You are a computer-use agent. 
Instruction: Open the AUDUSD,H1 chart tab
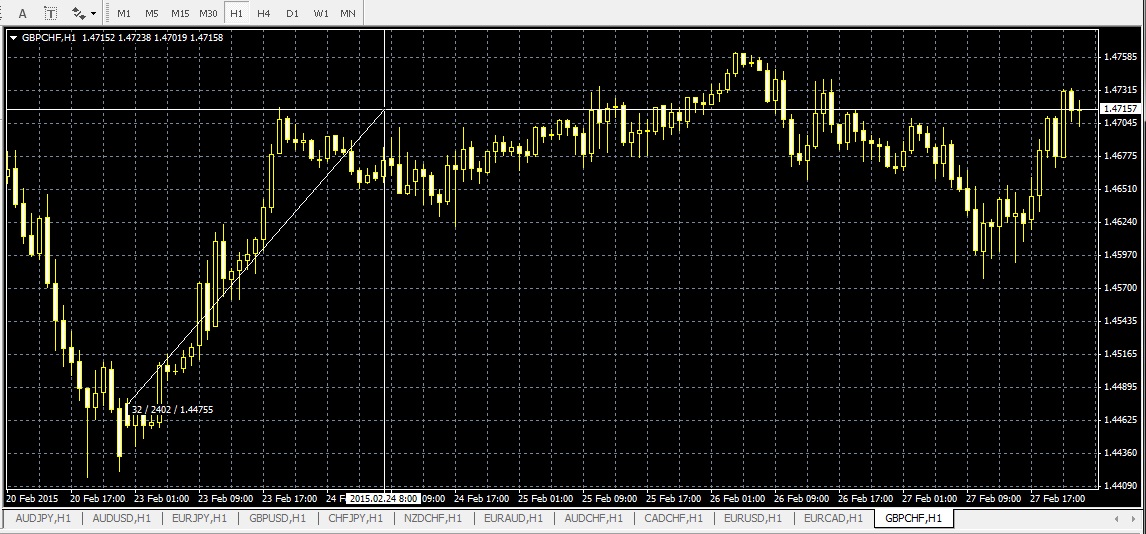[121, 518]
